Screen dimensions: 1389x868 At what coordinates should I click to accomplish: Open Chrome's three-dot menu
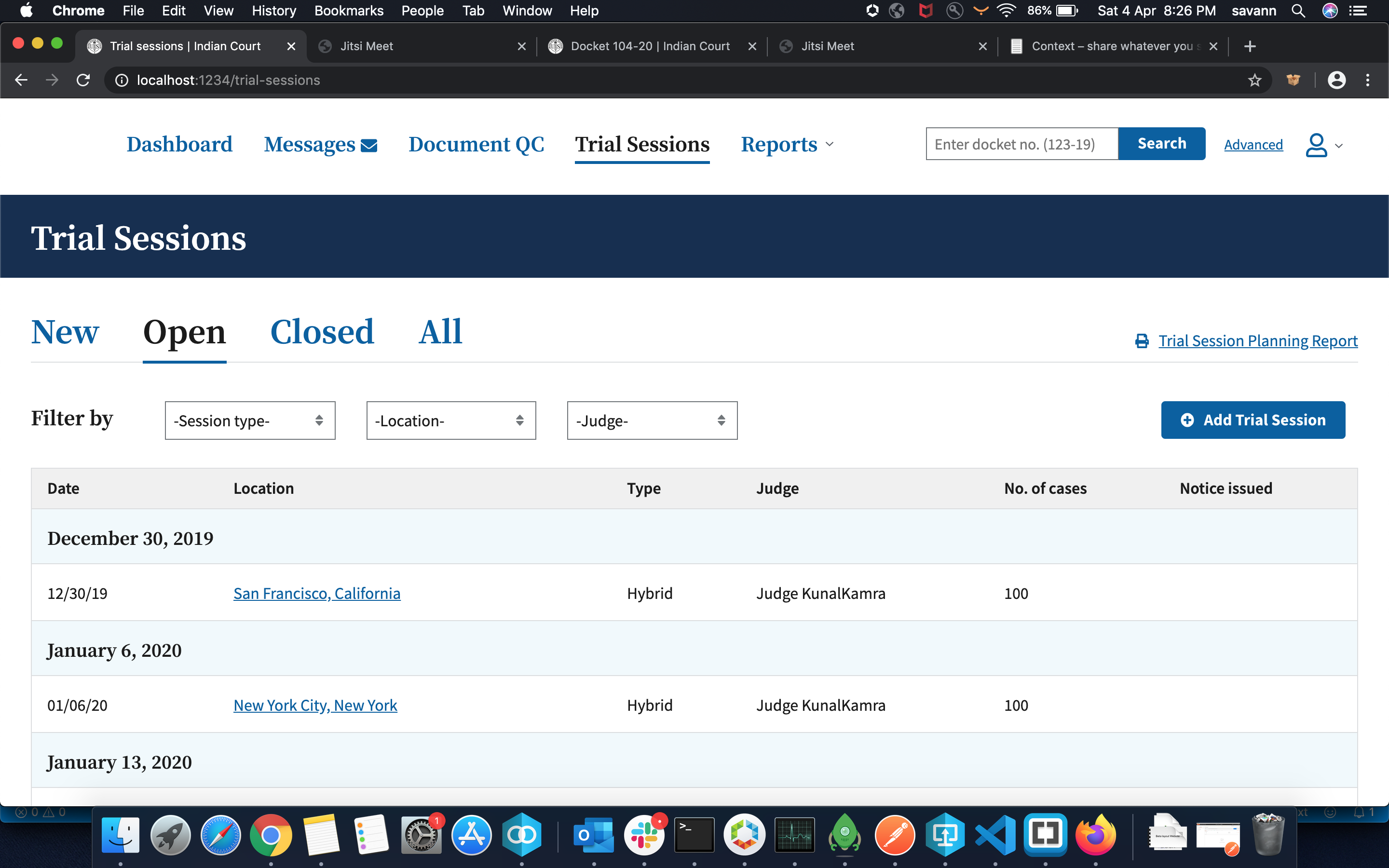click(1368, 81)
